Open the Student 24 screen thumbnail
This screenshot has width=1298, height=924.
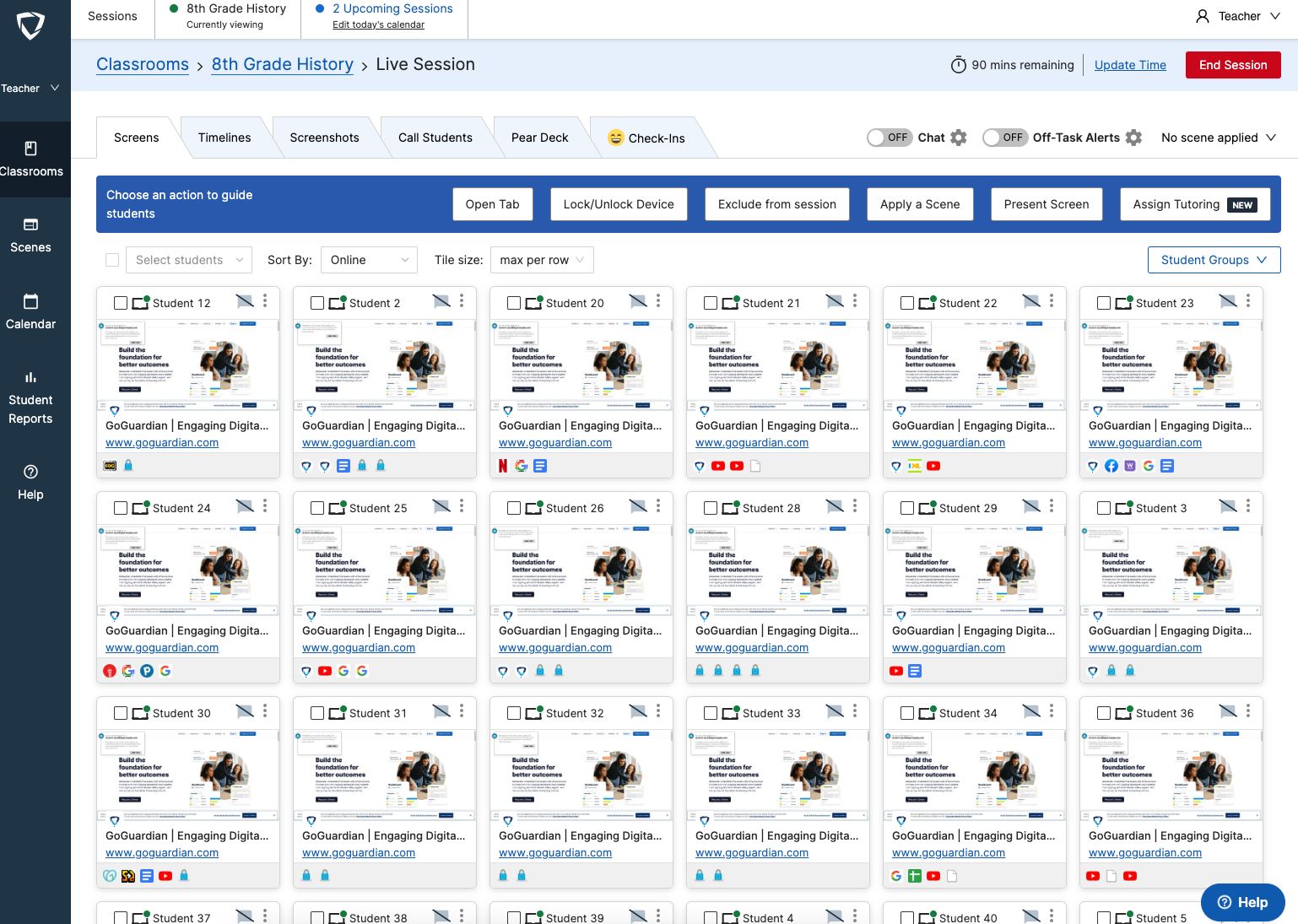coord(188,571)
